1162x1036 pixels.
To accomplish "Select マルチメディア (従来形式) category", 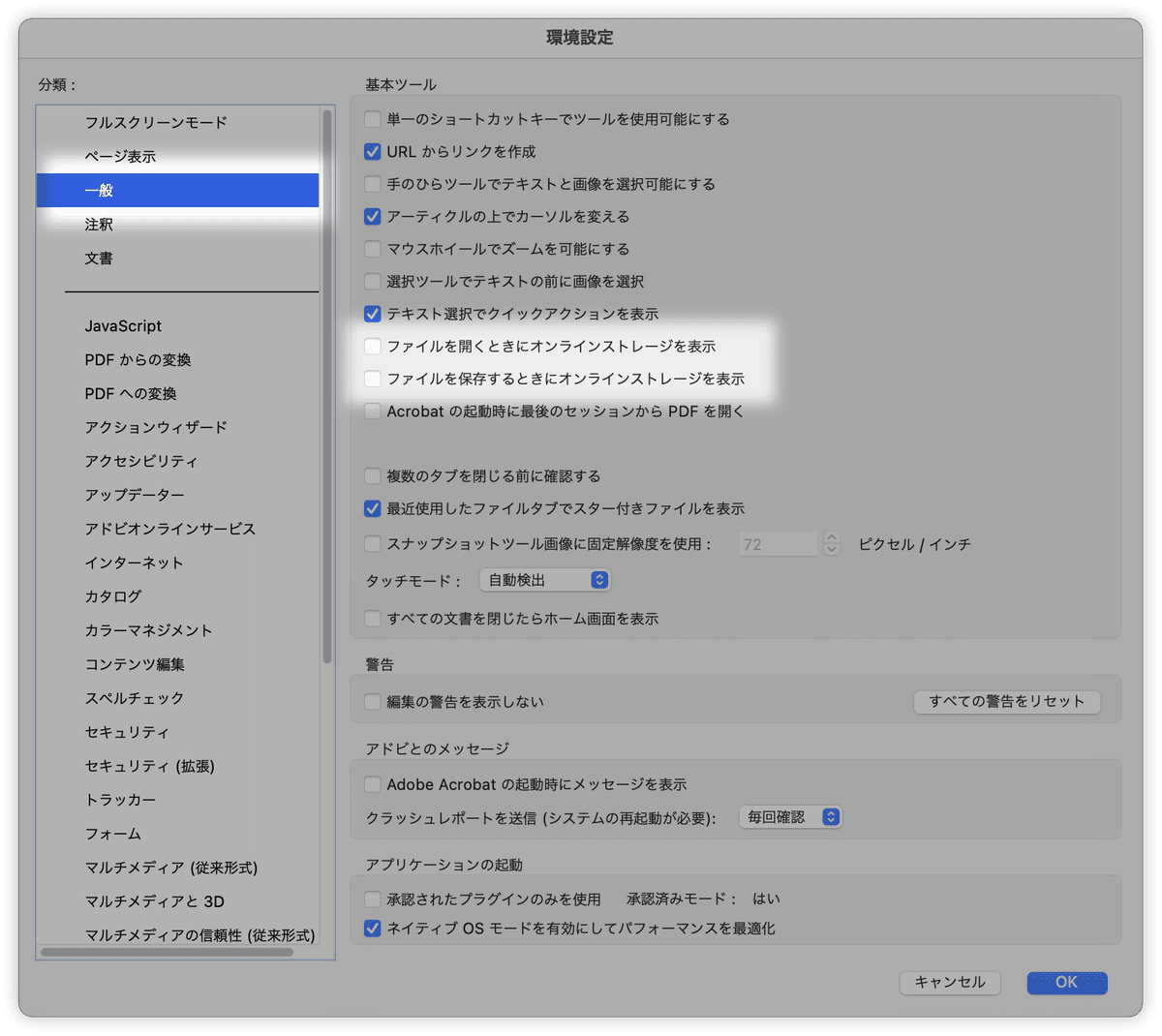I will coord(178,868).
